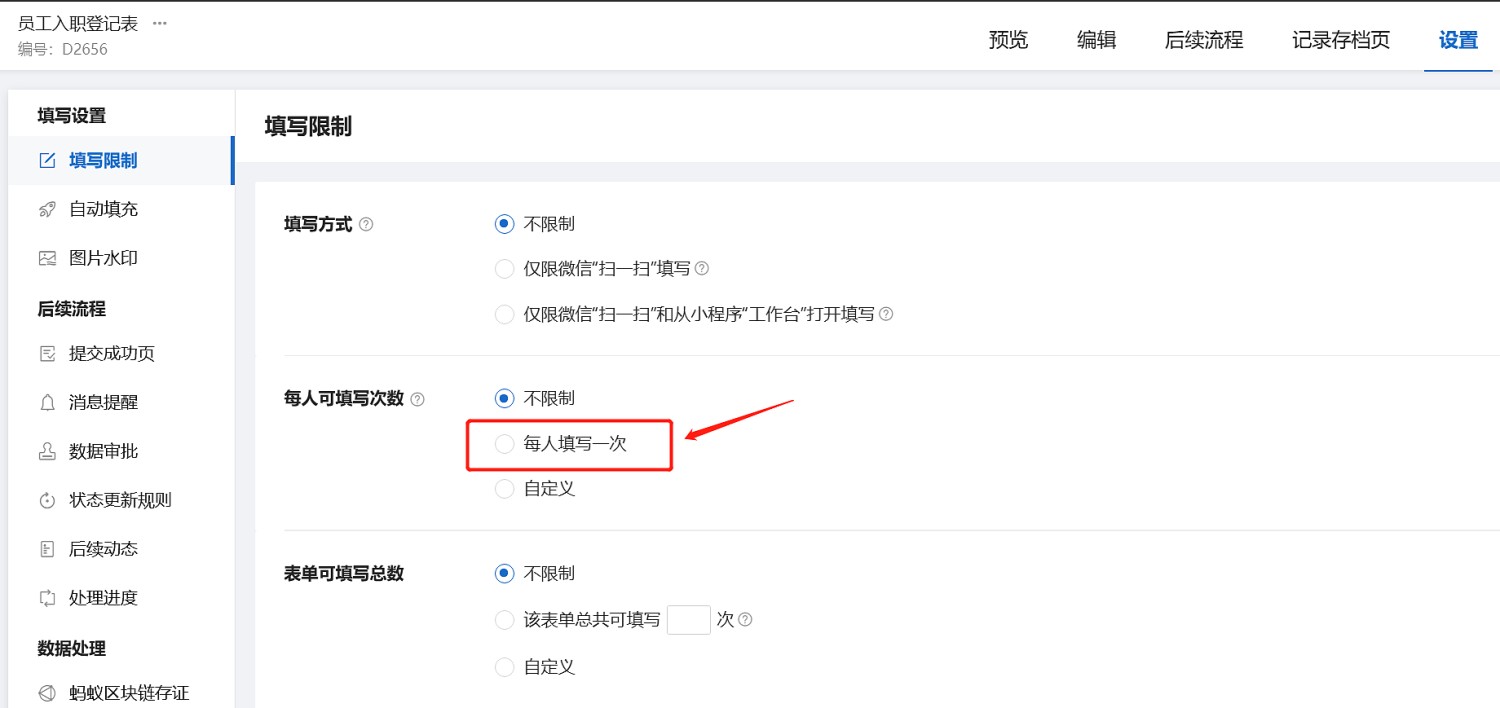Image resolution: width=1500 pixels, height=708 pixels.
Task: Click help icon after 仅限微信"扫一扫"填写
Action: tap(702, 269)
